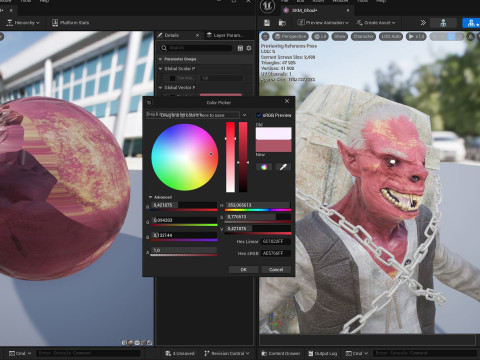Click the value brightness vertical slider
Image resolution: width=480 pixels, height=360 pixels.
tap(243, 157)
